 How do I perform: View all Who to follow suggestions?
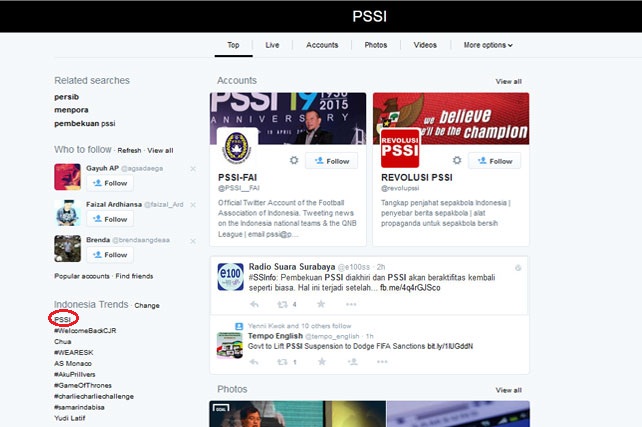coord(160,150)
